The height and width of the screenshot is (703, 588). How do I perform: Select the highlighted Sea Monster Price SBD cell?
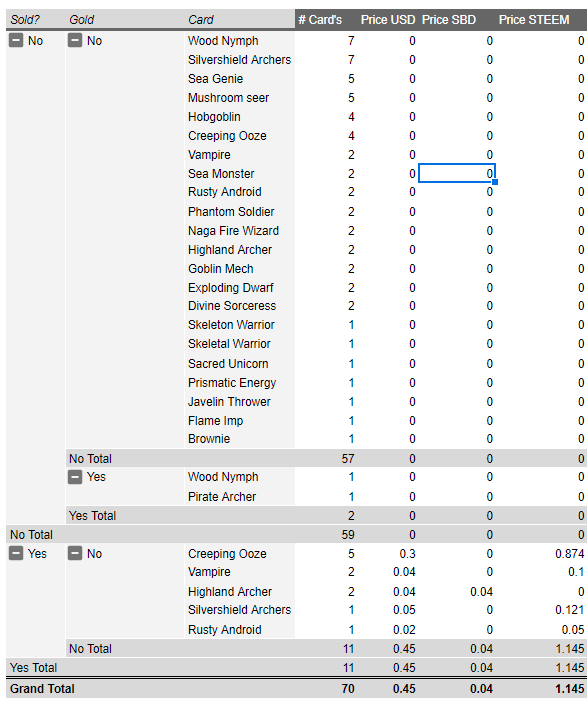[457, 174]
